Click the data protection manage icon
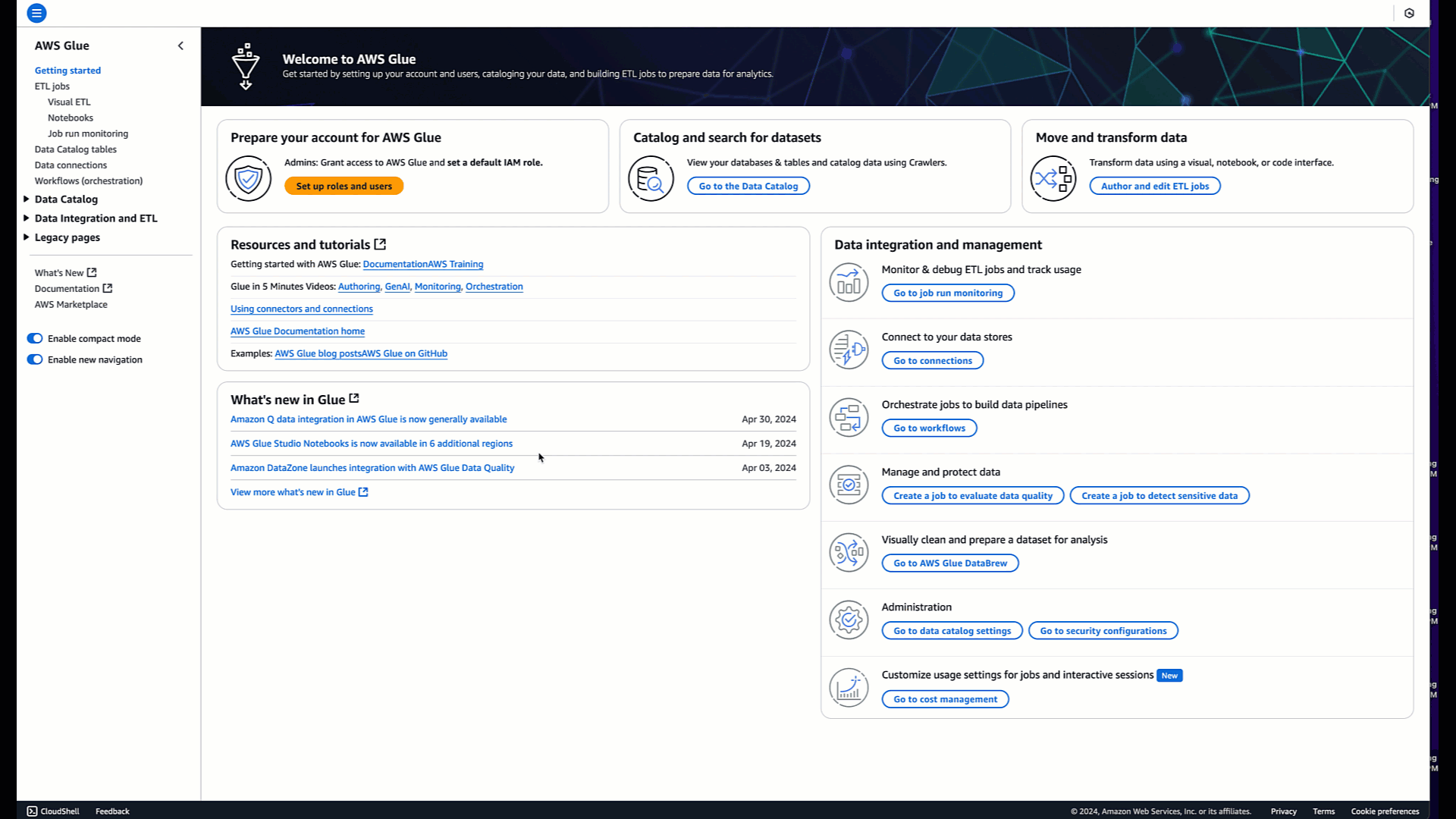Image resolution: width=1456 pixels, height=819 pixels. point(849,485)
